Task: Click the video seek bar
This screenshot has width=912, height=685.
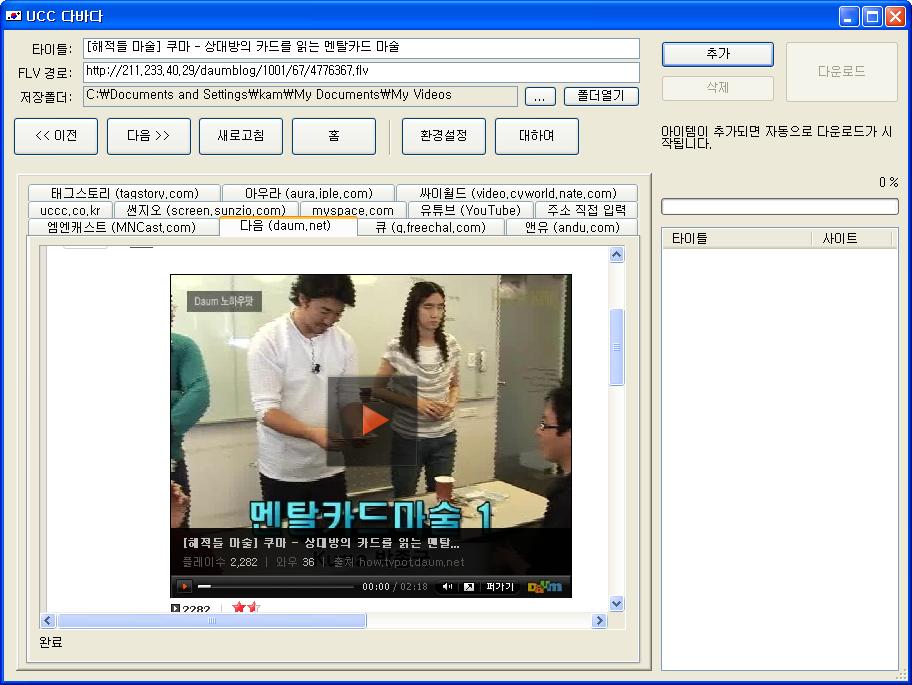Action: [x=276, y=586]
